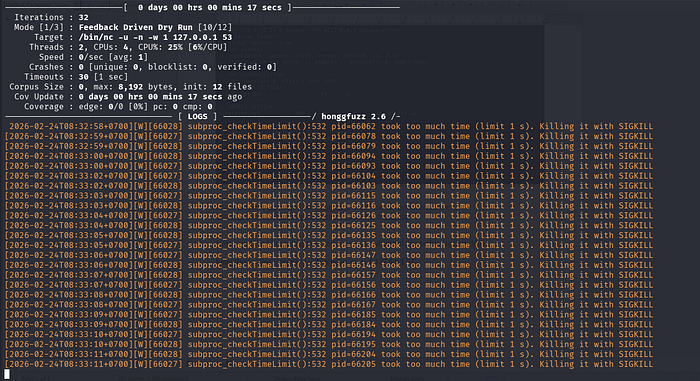Click the log line for pid=66146
This screenshot has width=700, height=381.
click(x=329, y=265)
